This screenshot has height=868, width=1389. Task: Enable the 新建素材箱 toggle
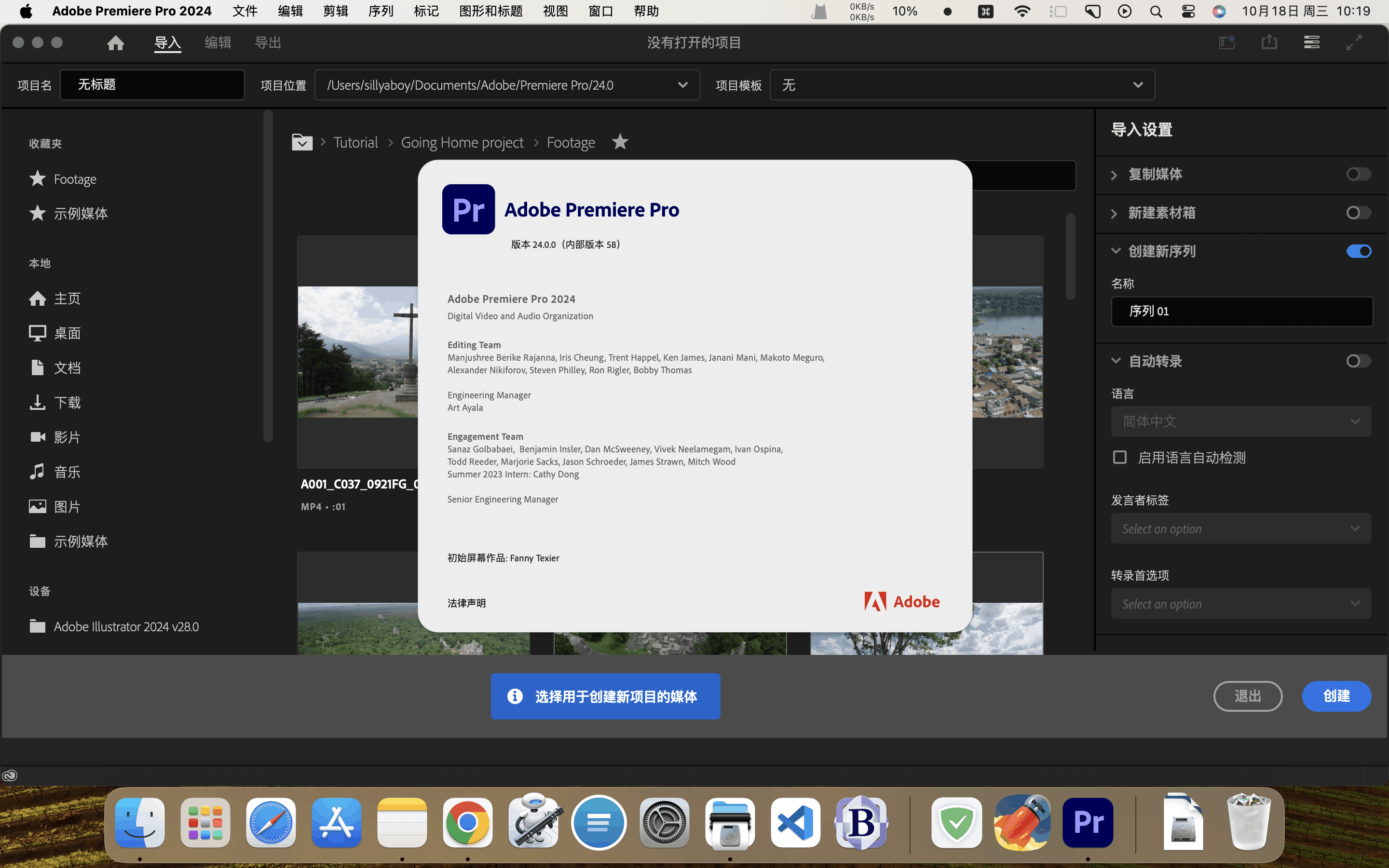(1359, 212)
